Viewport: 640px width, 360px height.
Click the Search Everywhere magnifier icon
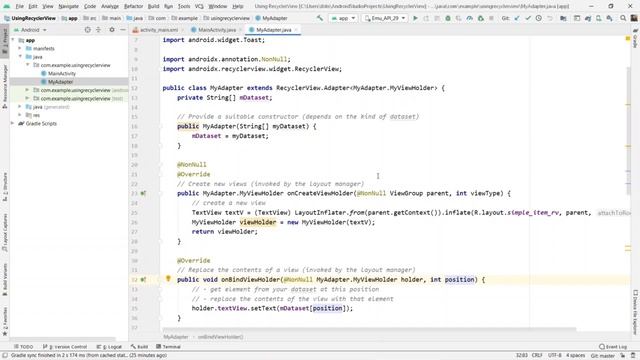[623, 18]
